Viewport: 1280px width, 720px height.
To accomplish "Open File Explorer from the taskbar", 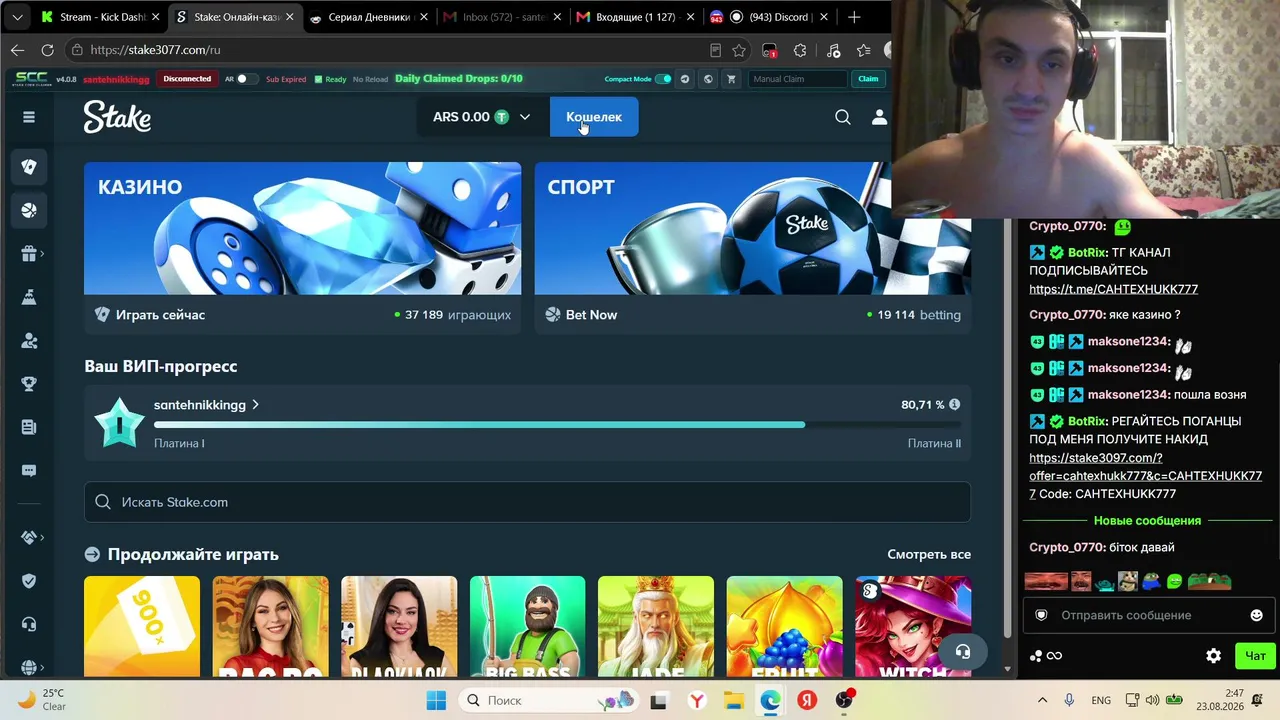I will coord(733,700).
